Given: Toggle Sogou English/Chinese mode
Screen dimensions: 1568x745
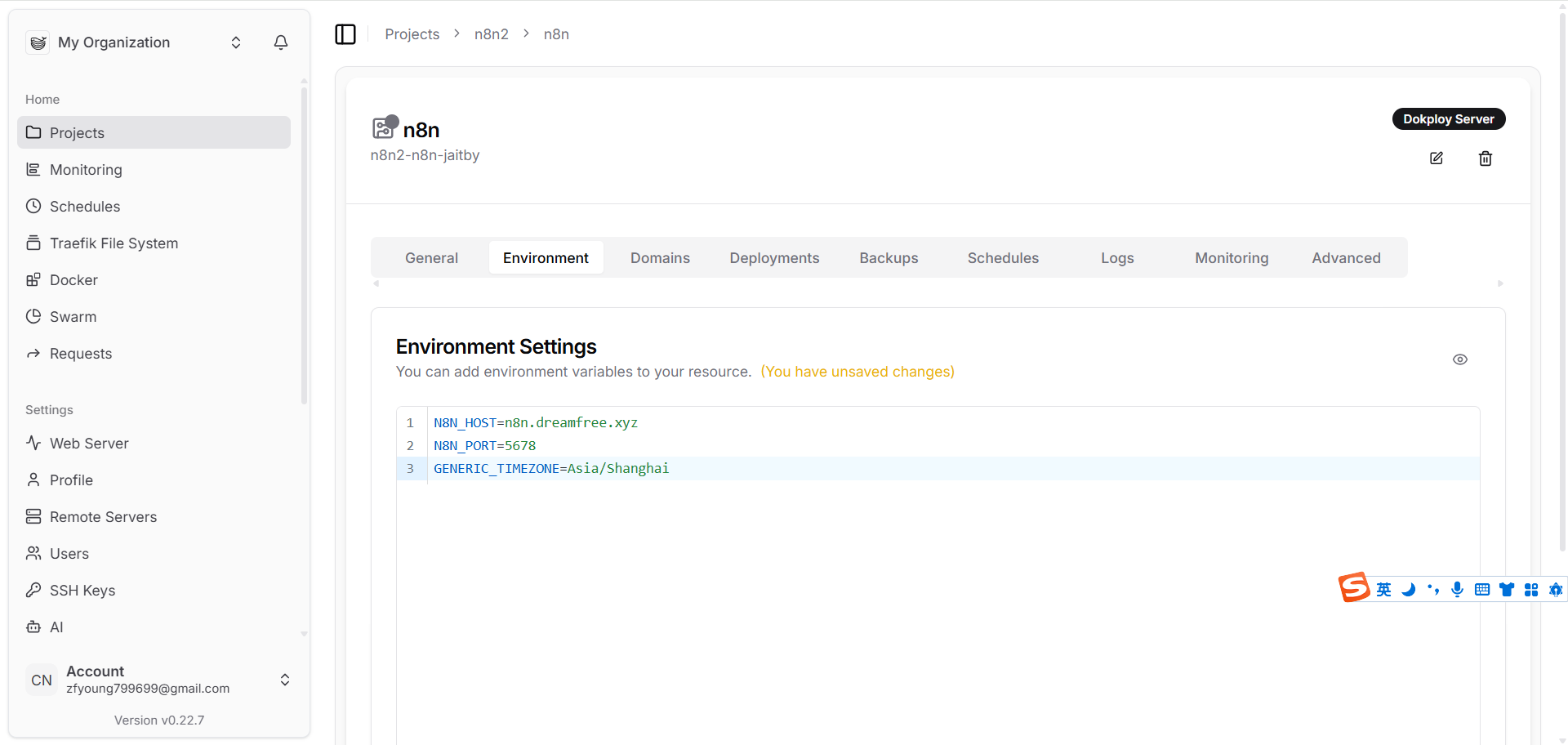Looking at the screenshot, I should (1383, 590).
